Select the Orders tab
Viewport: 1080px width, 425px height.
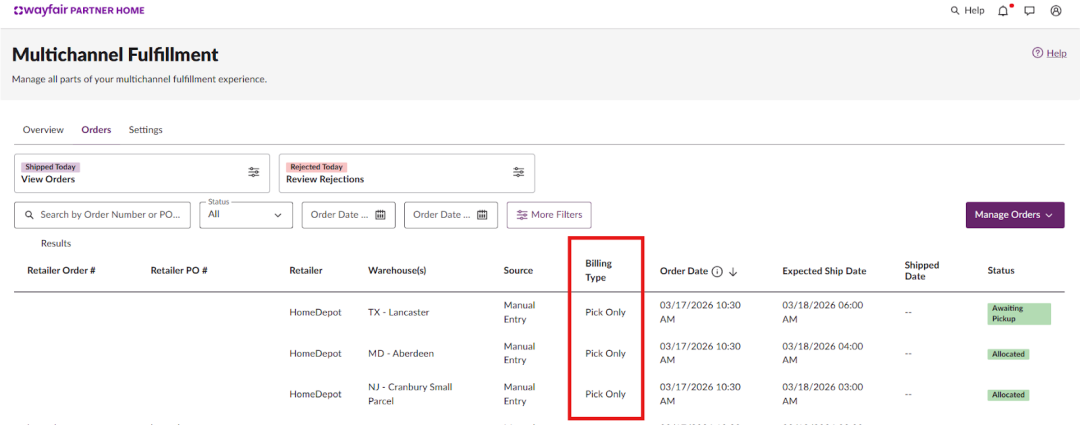click(x=96, y=130)
